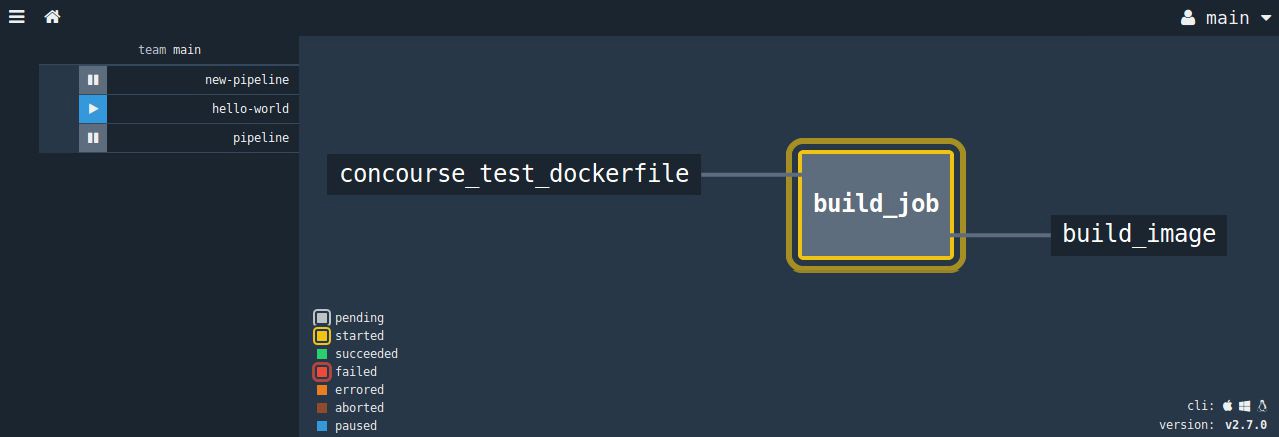Viewport: 1279px width, 437px height.
Task: Click the green succeeded legend swatch
Action: (x=322, y=354)
